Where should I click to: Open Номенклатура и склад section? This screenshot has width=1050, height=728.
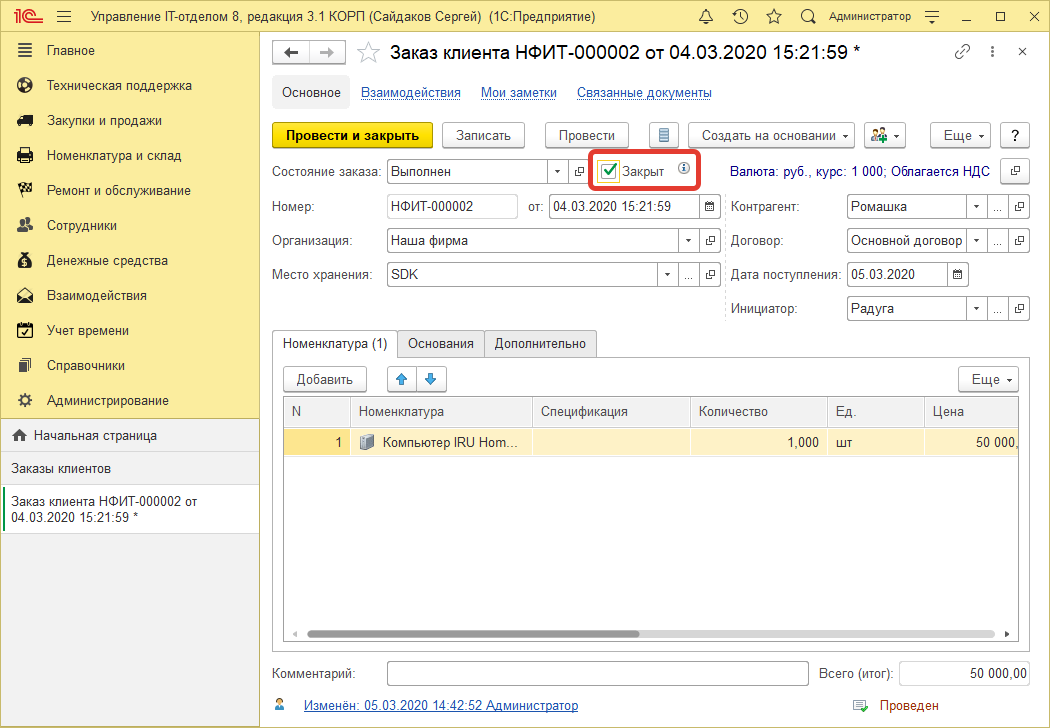click(x=114, y=155)
